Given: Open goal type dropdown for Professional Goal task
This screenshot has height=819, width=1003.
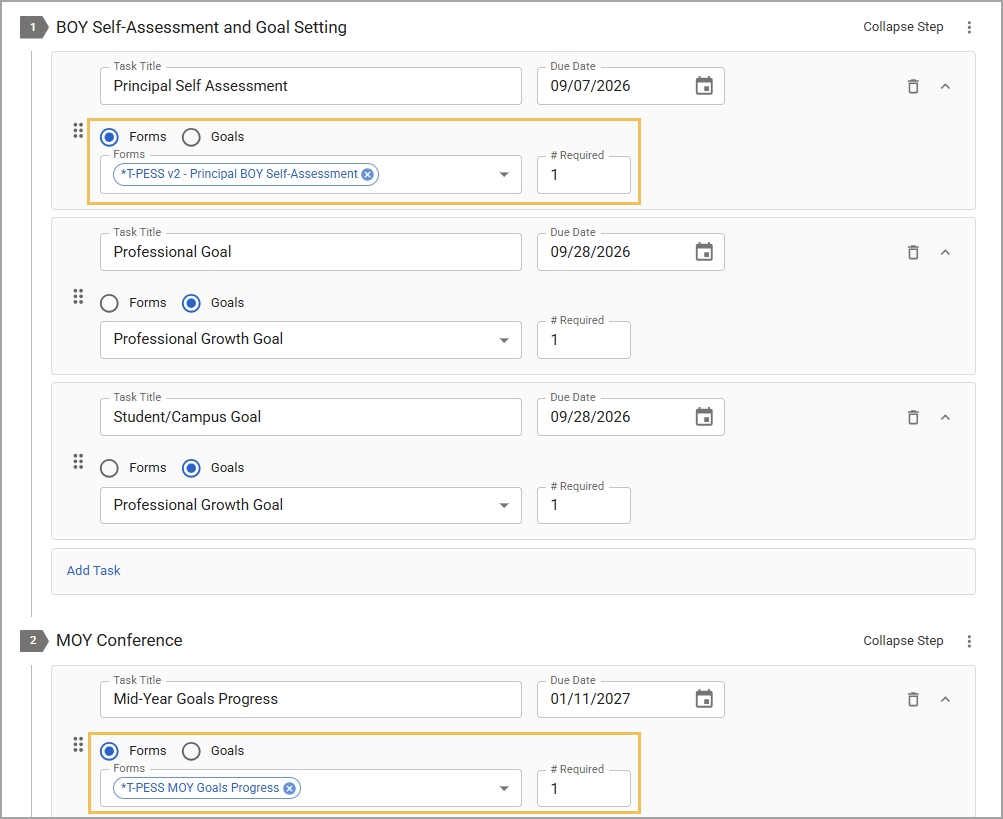Looking at the screenshot, I should pyautogui.click(x=504, y=340).
